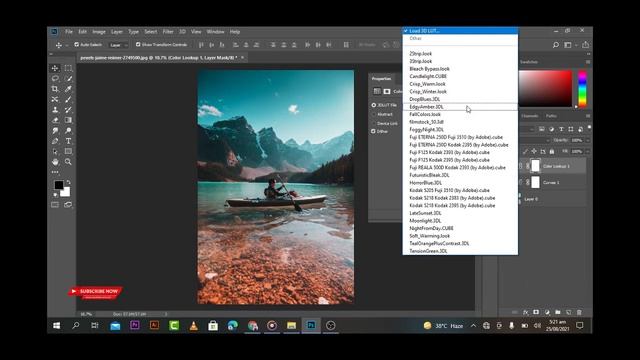Select the Path Selection tool

click(55, 151)
